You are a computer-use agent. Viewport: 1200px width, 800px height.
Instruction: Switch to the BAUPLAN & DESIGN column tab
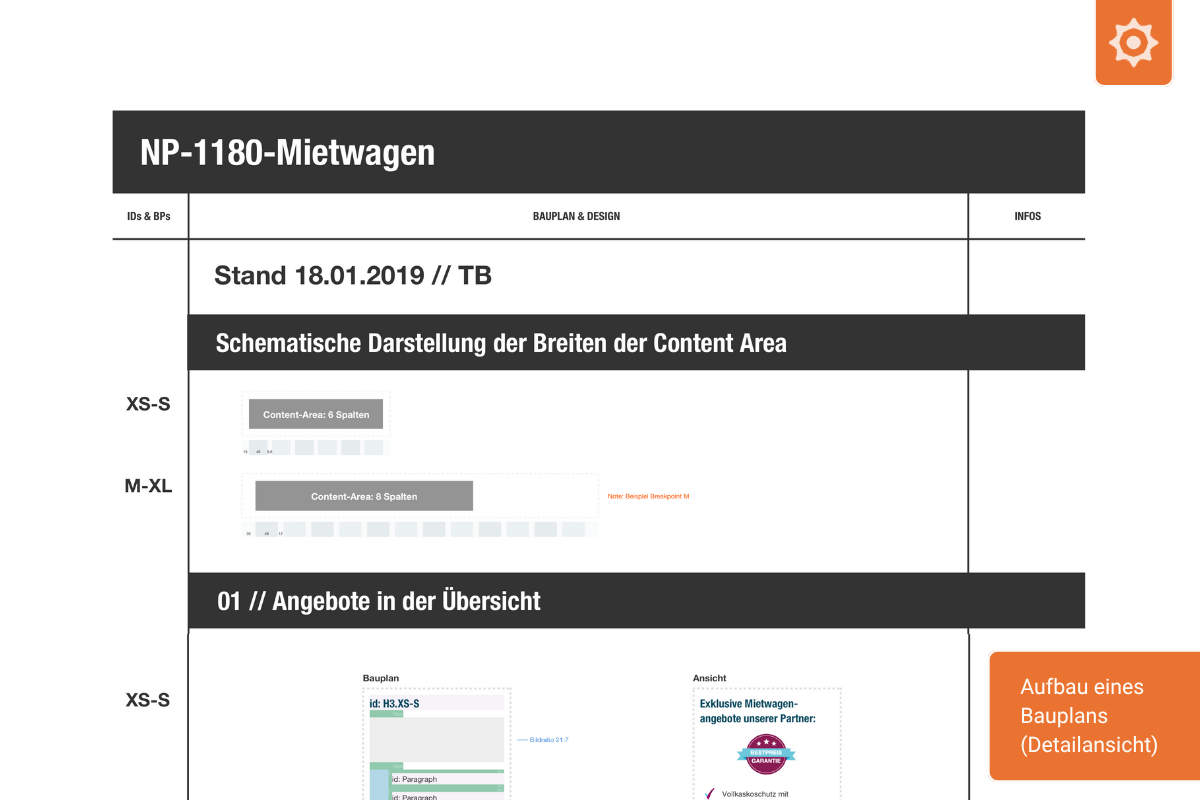point(576,216)
